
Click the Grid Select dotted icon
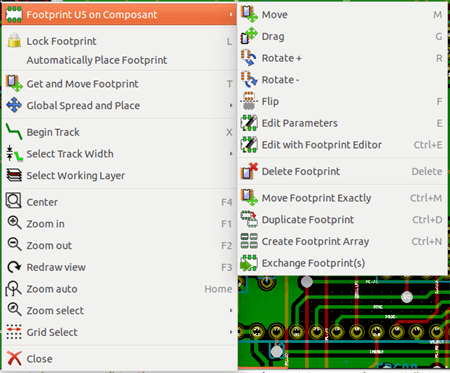[x=14, y=332]
